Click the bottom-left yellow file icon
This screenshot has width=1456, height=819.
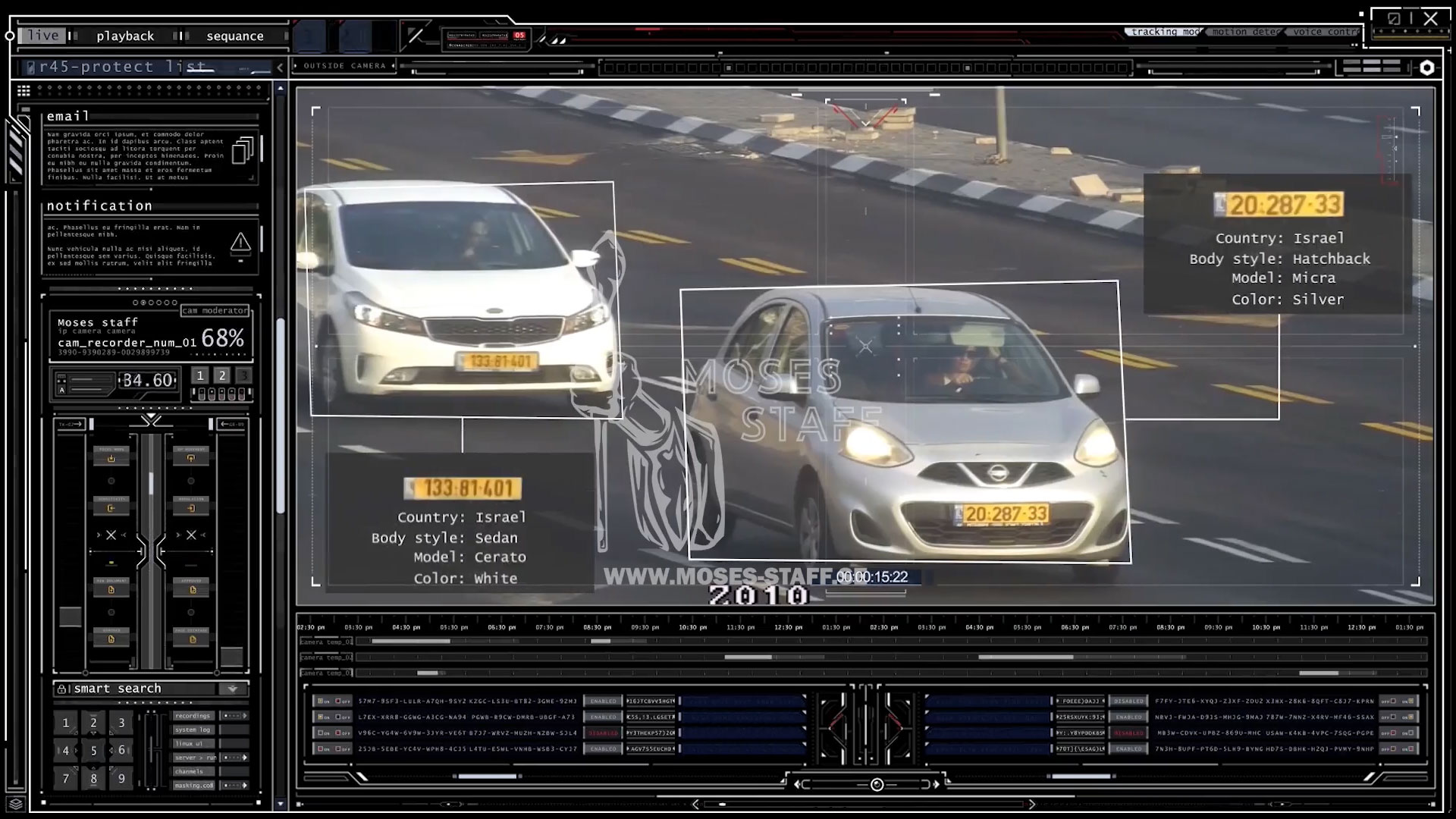(x=111, y=639)
